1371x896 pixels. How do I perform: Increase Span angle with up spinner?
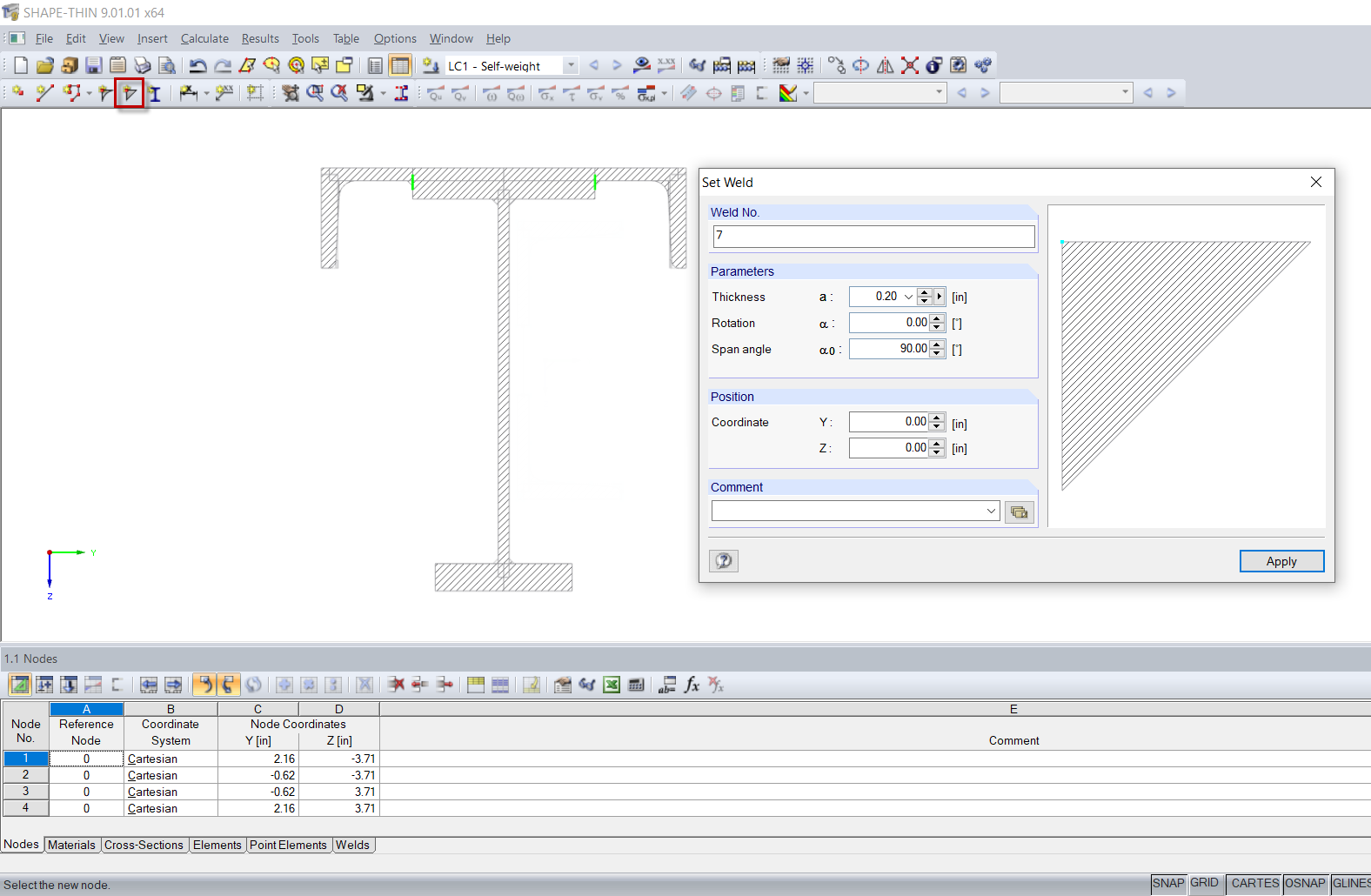937,344
